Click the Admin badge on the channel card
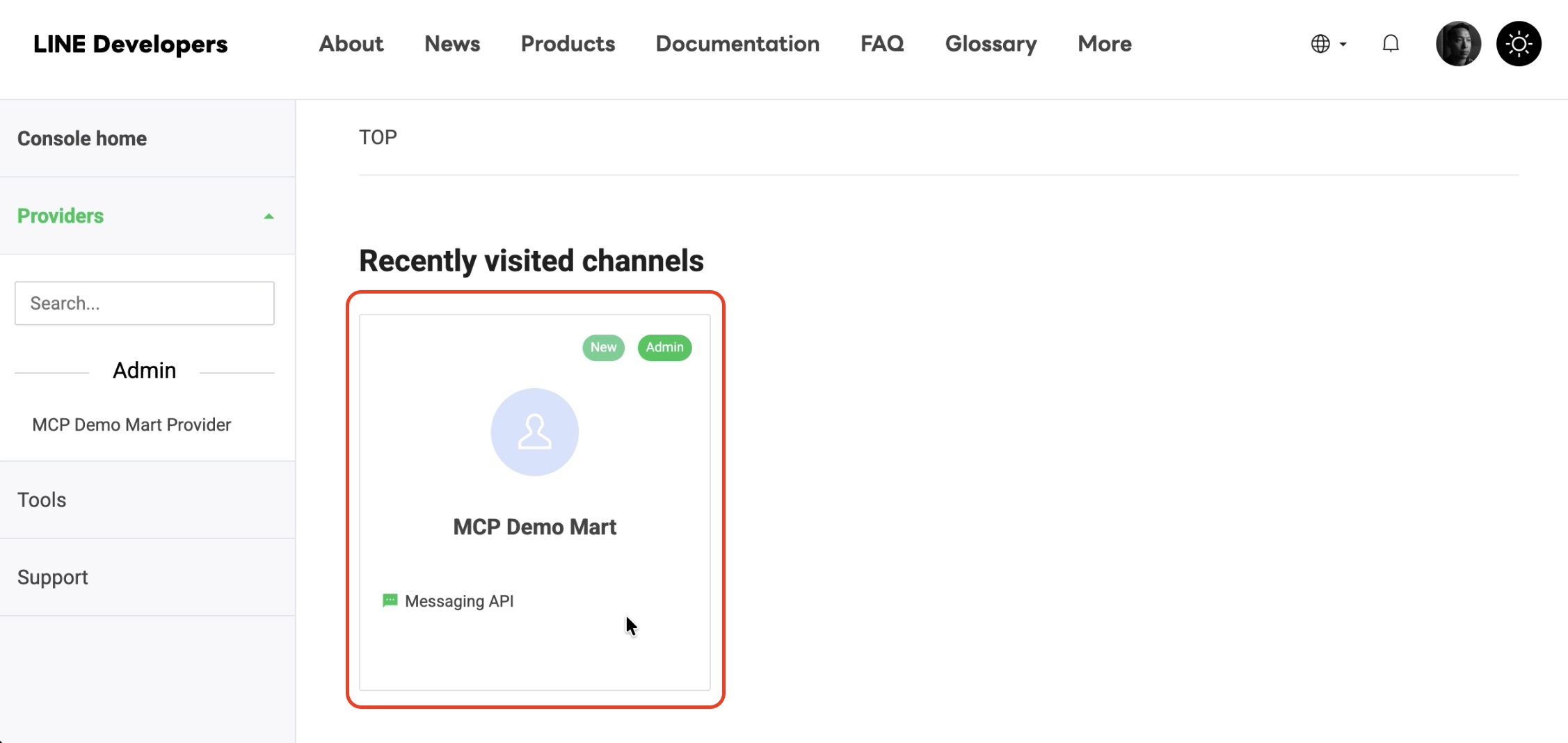Viewport: 1568px width, 743px height. 664,347
